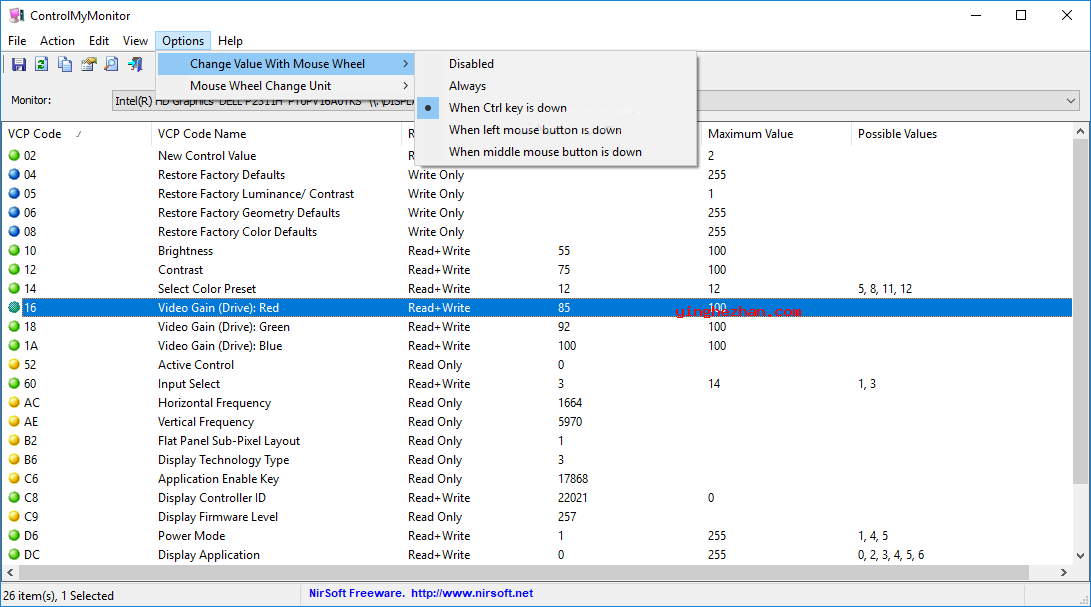The width and height of the screenshot is (1091, 607).
Task: Click the blue status dot for code 05
Action: click(x=14, y=194)
